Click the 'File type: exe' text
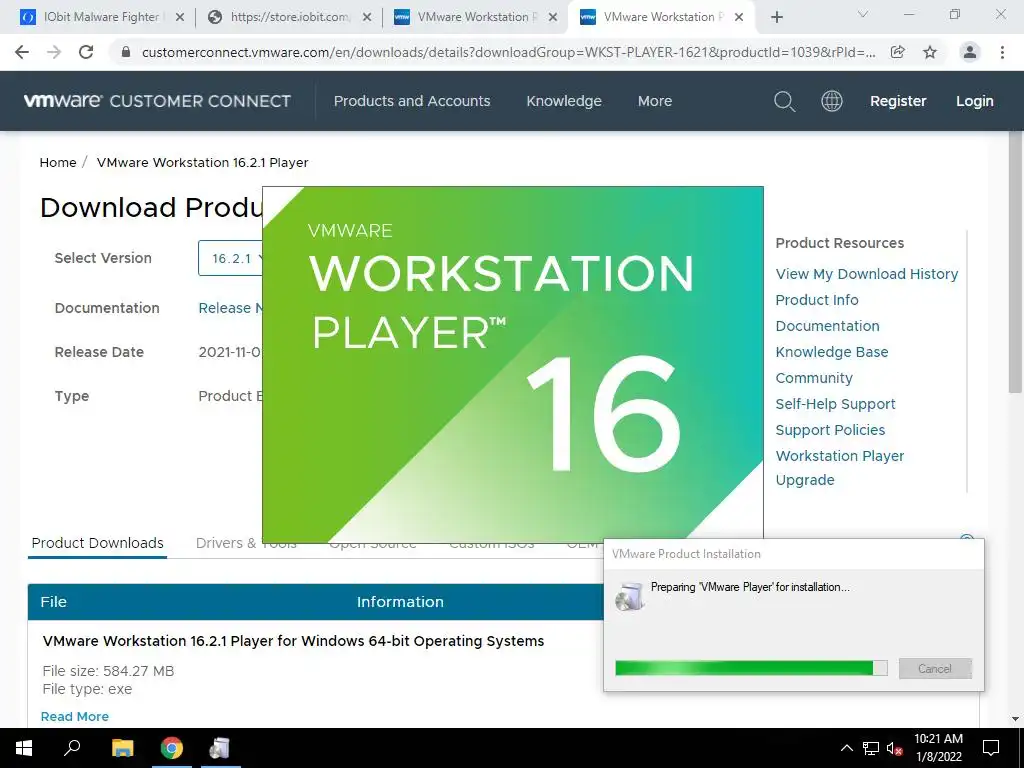The image size is (1024, 768). [87, 690]
